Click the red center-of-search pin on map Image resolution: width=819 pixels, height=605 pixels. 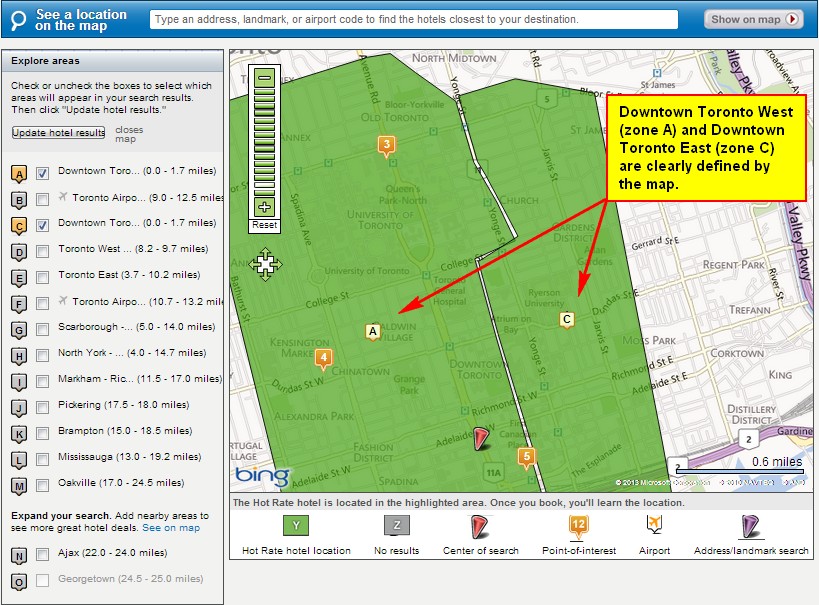(481, 438)
